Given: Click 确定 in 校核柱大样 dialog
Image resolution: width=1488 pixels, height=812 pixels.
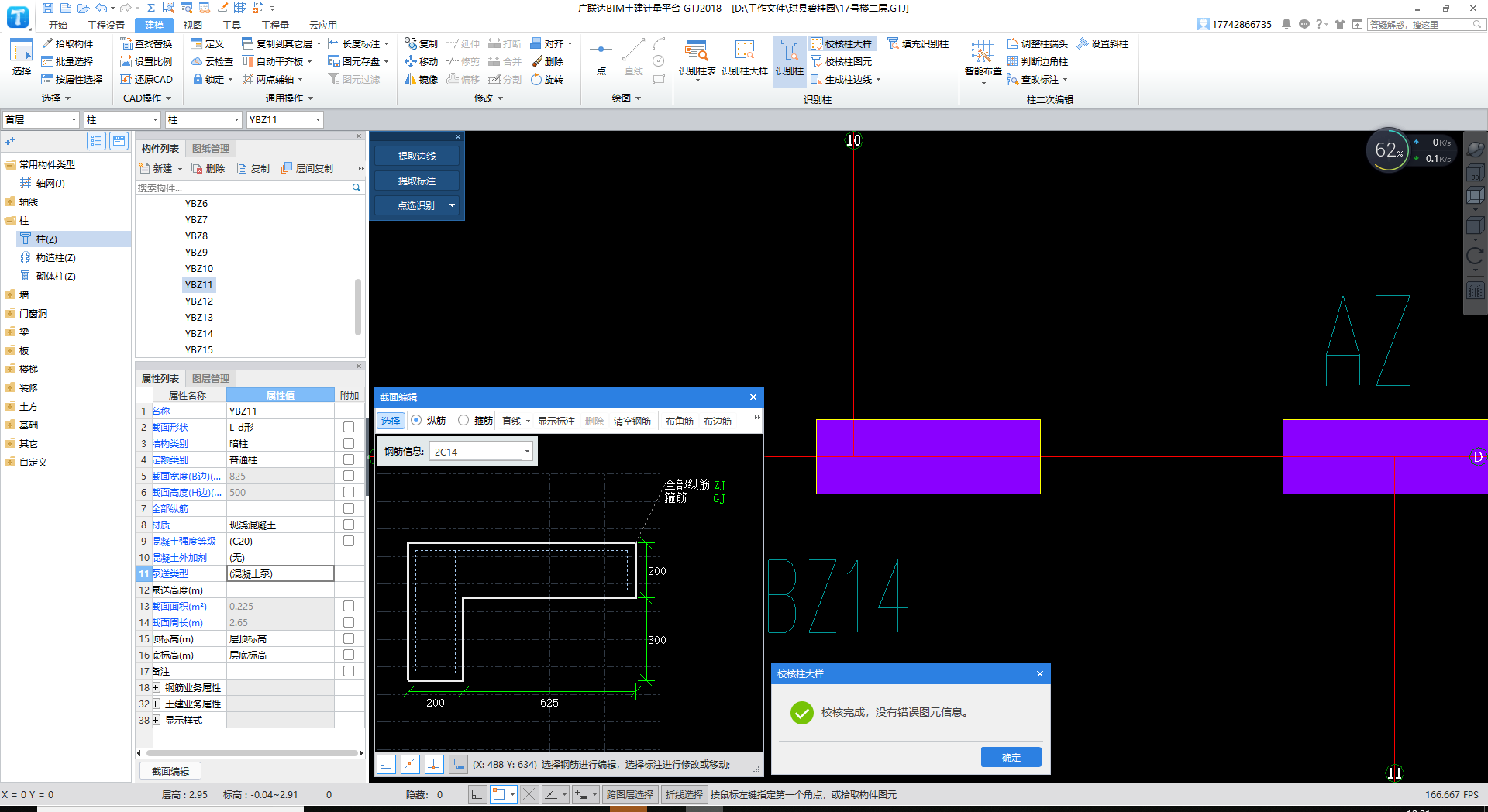Looking at the screenshot, I should point(1011,757).
